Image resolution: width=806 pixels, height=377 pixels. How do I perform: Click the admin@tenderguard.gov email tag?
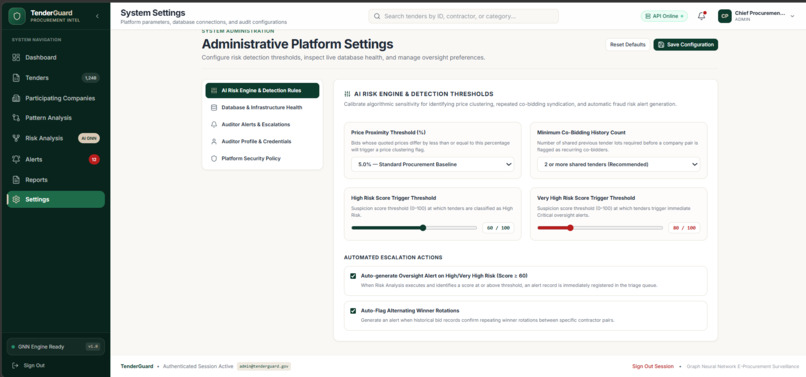tap(264, 367)
